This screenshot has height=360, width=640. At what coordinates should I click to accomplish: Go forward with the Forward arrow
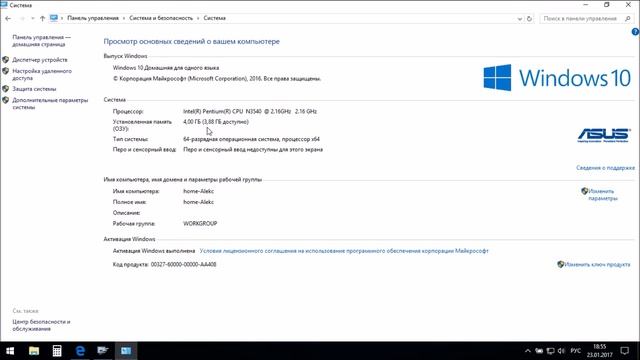(22, 18)
